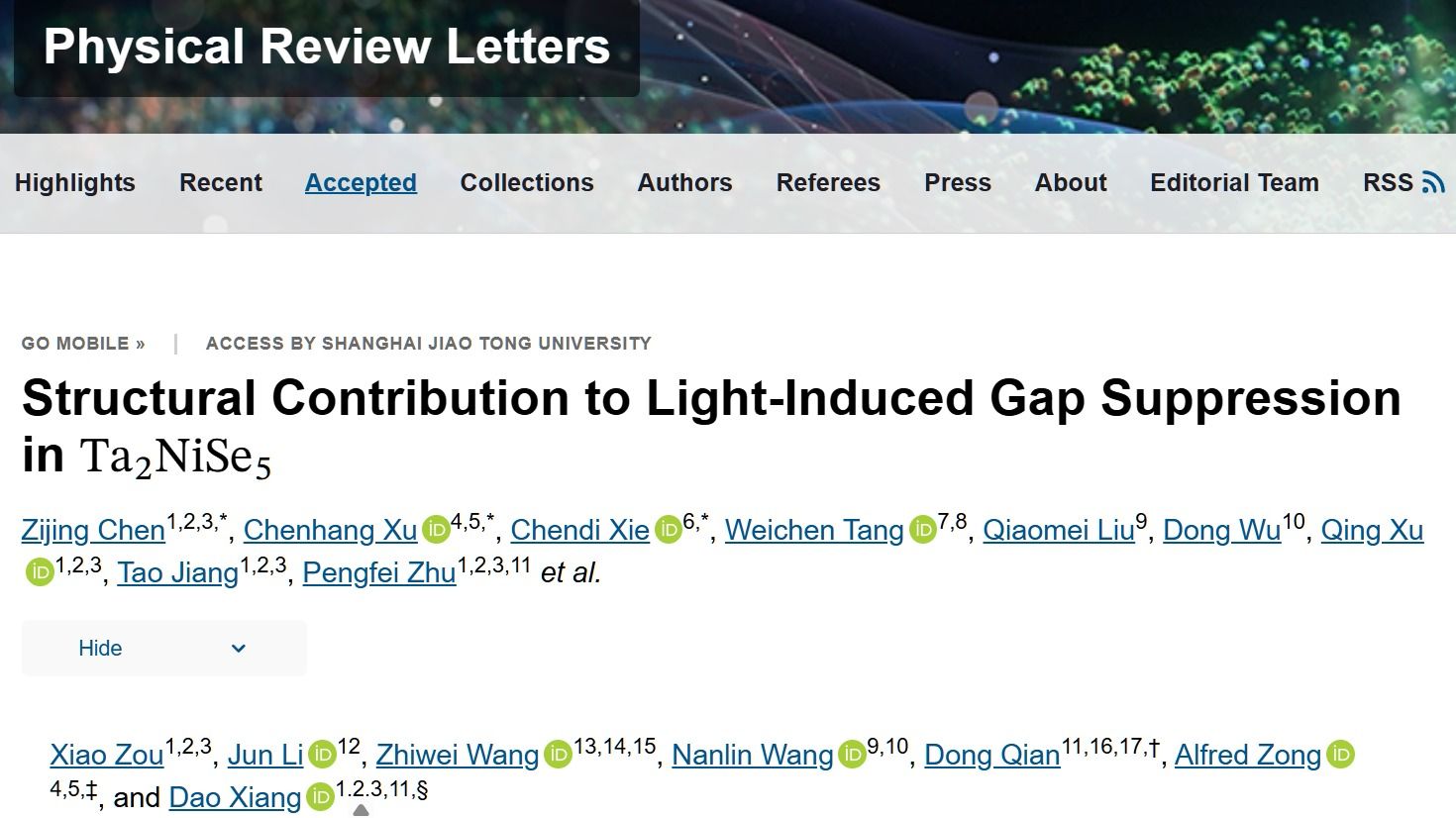Open the Accepted menu item
The height and width of the screenshot is (818, 1456).
pyautogui.click(x=361, y=182)
